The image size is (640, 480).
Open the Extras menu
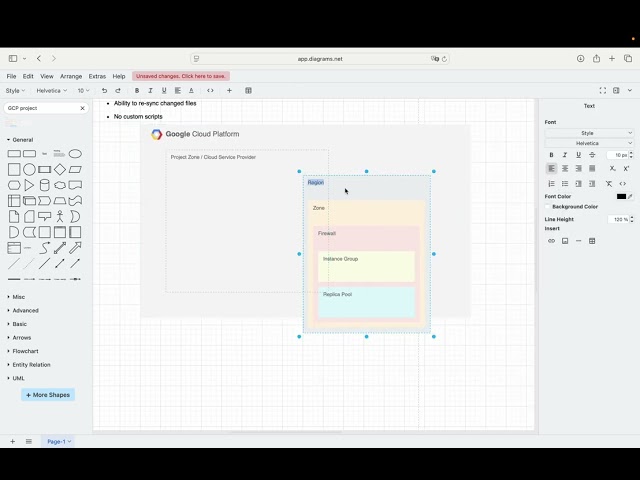coord(97,76)
